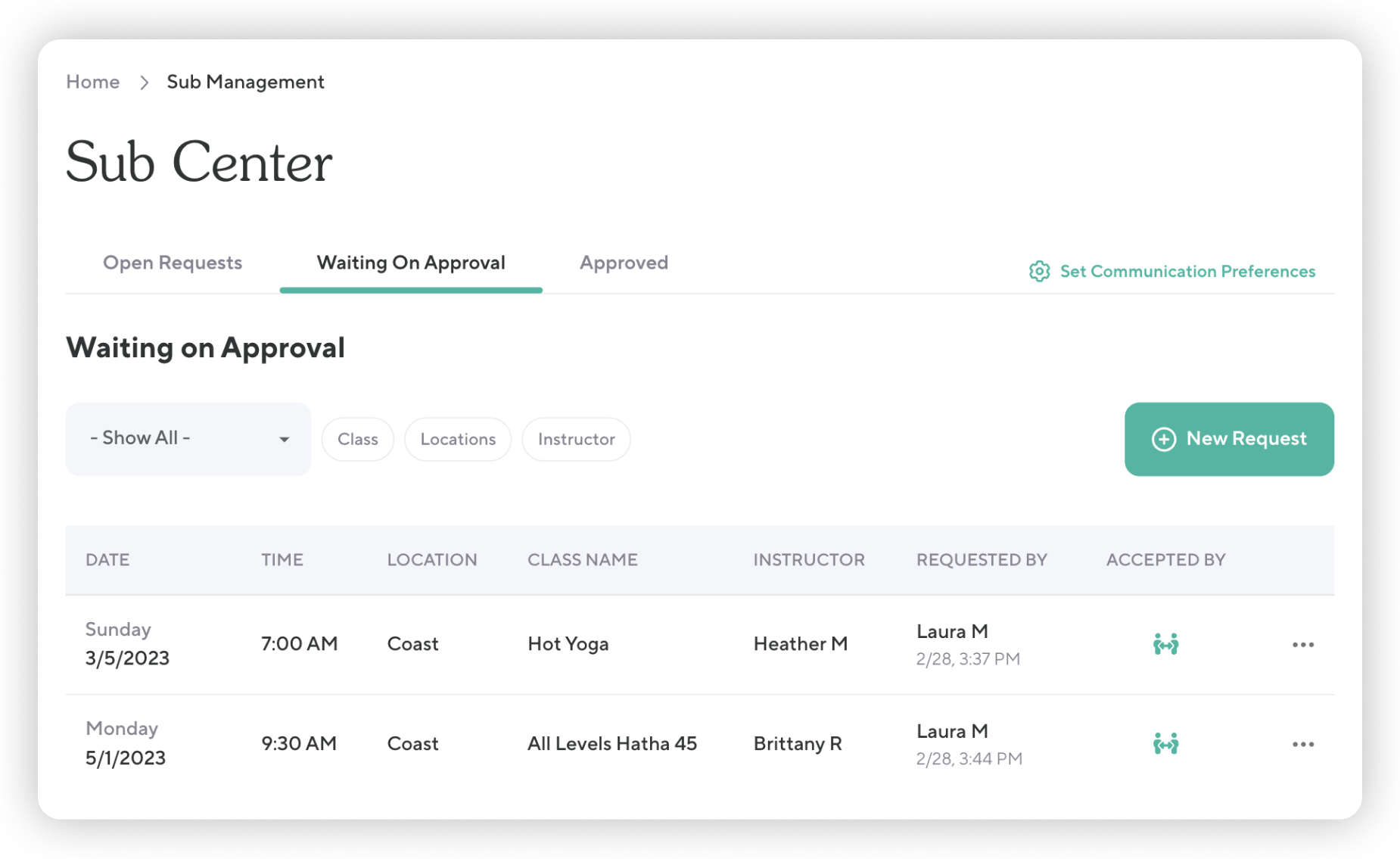This screenshot has height=859, width=1400.
Task: Expand sorting options on the DATE column header
Action: 107,560
